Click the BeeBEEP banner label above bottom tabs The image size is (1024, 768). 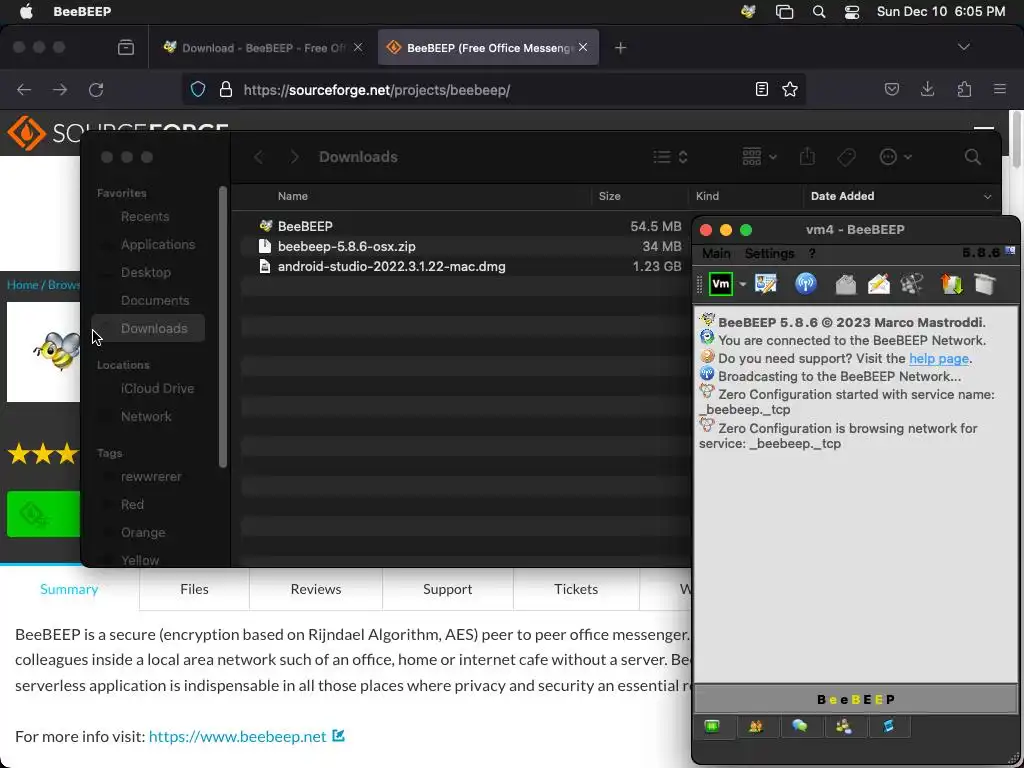[856, 699]
